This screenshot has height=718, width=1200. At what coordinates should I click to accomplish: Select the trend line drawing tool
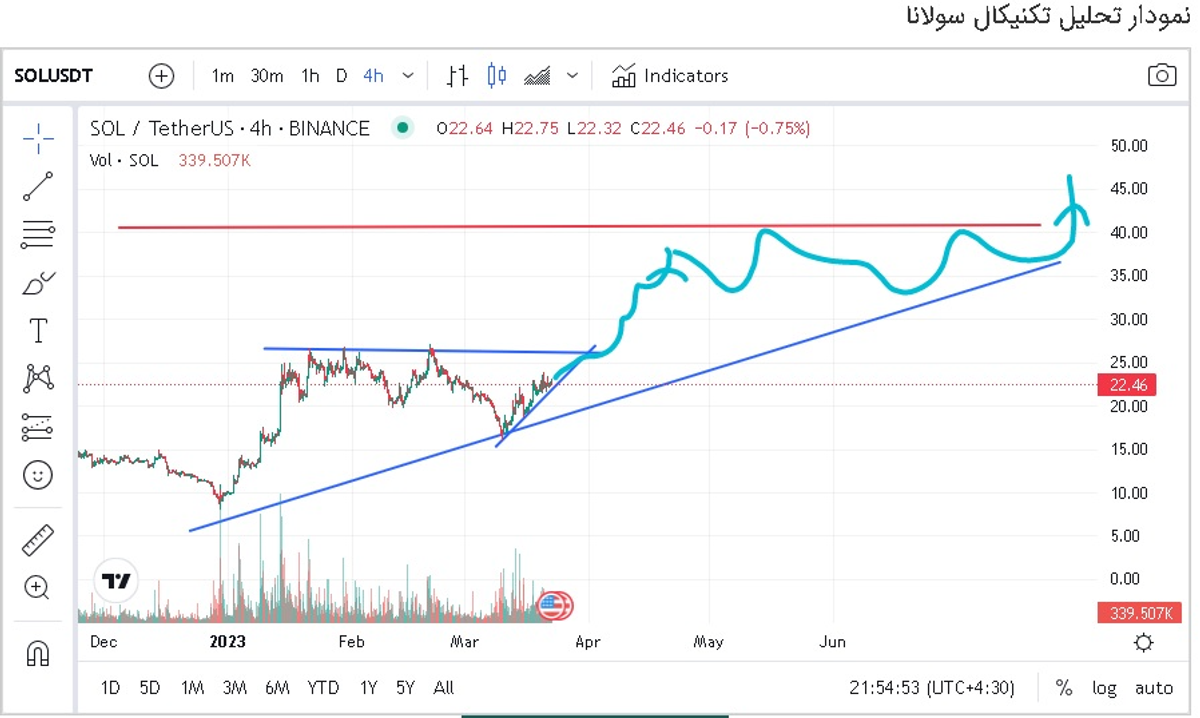coord(38,186)
